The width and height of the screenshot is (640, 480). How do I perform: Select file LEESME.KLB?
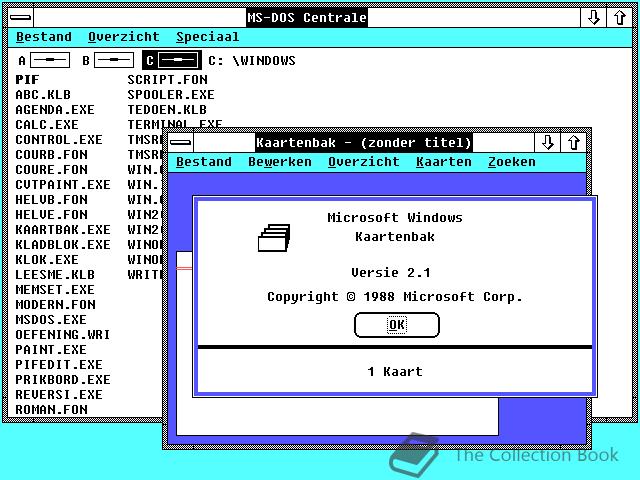point(55,275)
